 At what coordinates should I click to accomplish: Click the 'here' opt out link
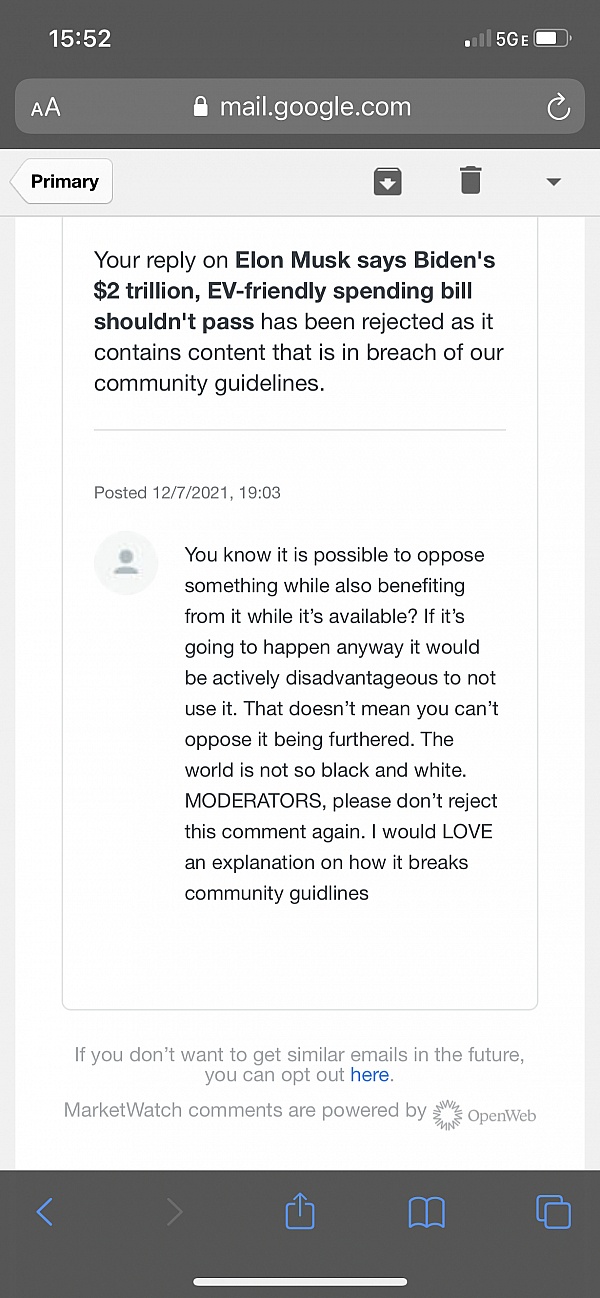click(x=369, y=1075)
